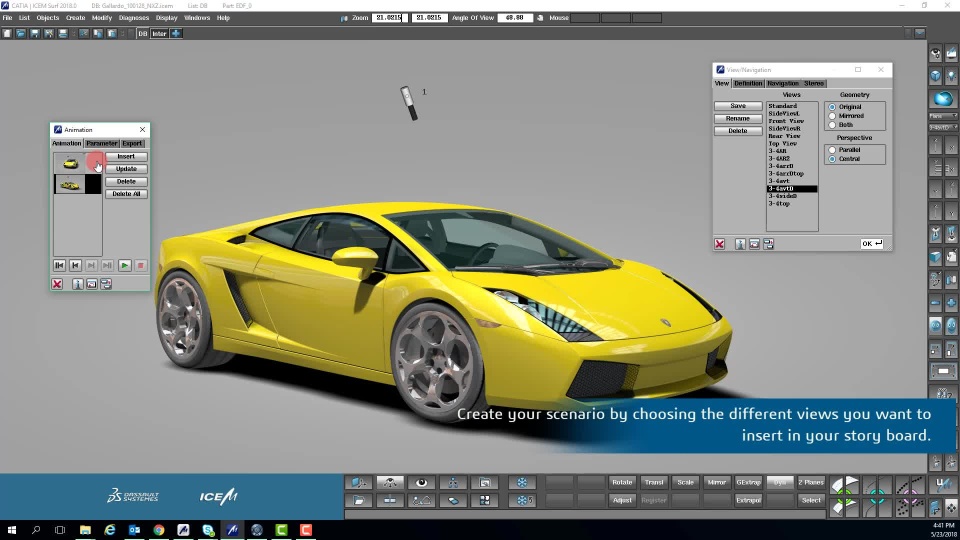Select the Mirrored geometry radio button
The image size is (960, 540).
pyautogui.click(x=832, y=116)
